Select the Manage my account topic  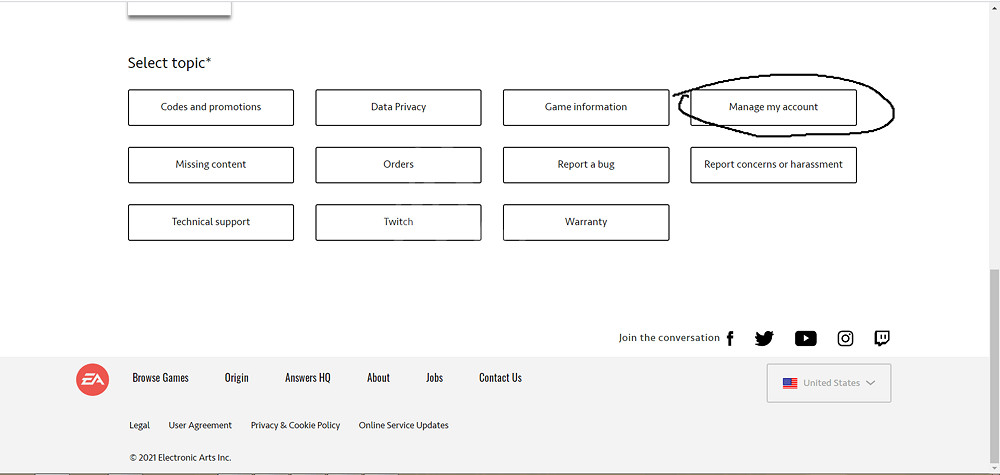point(773,107)
